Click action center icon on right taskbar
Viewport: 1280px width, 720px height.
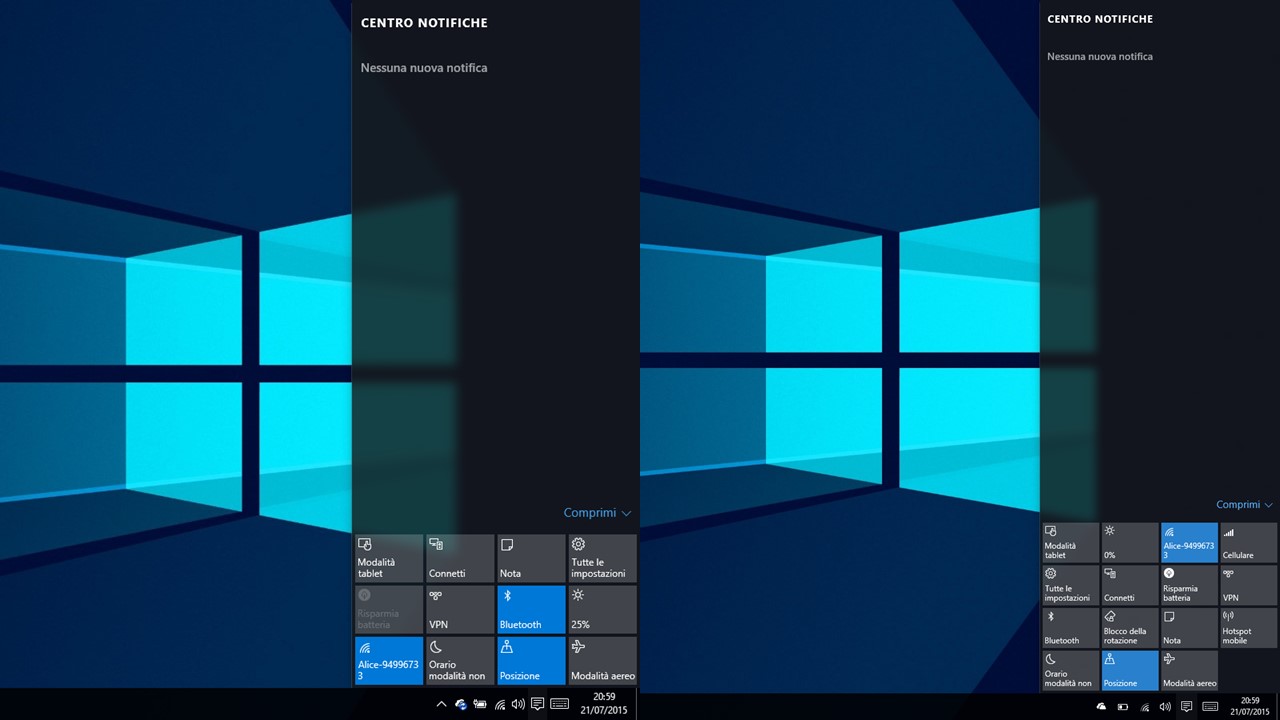1187,707
